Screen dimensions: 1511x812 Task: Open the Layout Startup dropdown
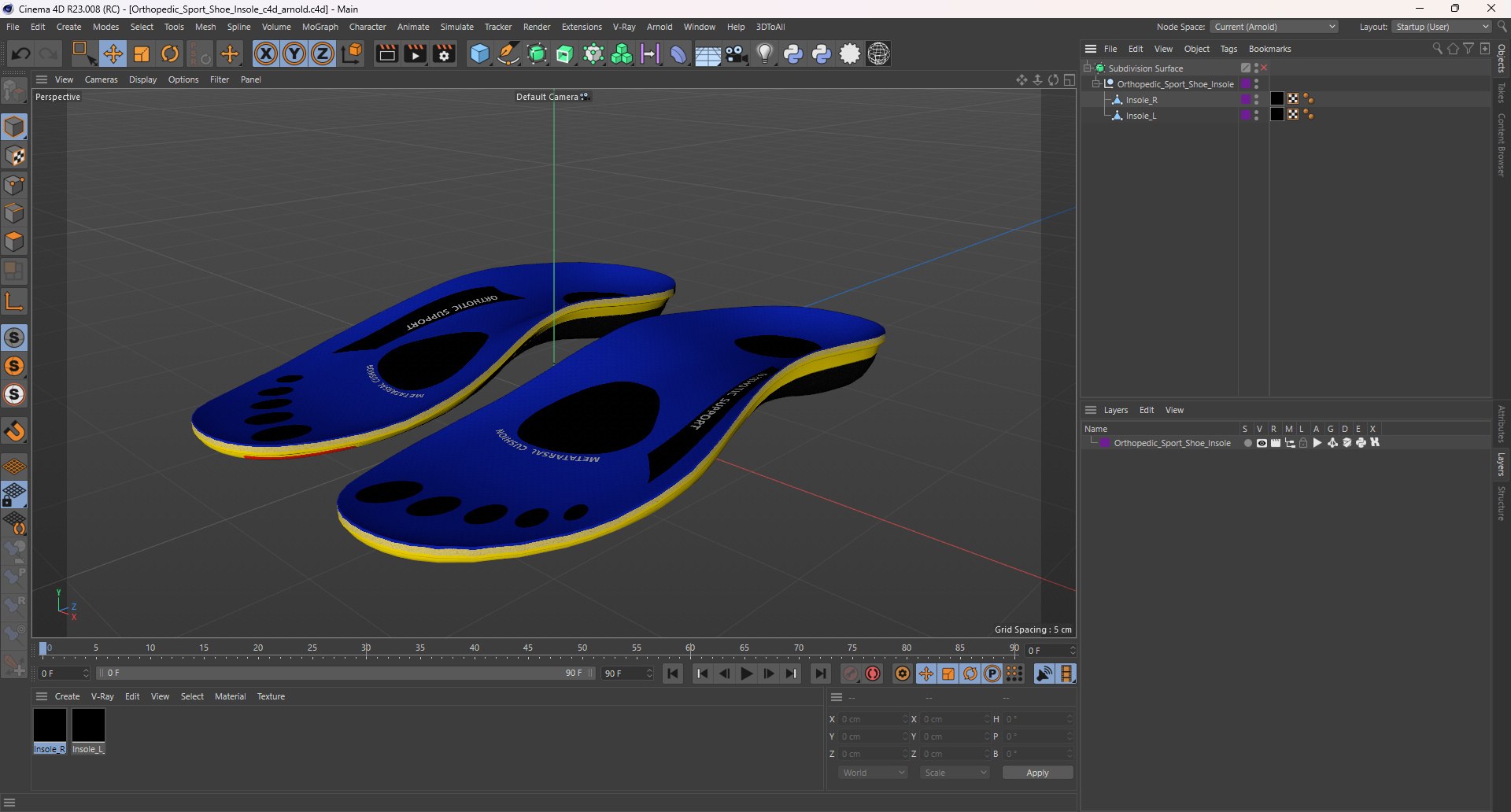[x=1442, y=27]
